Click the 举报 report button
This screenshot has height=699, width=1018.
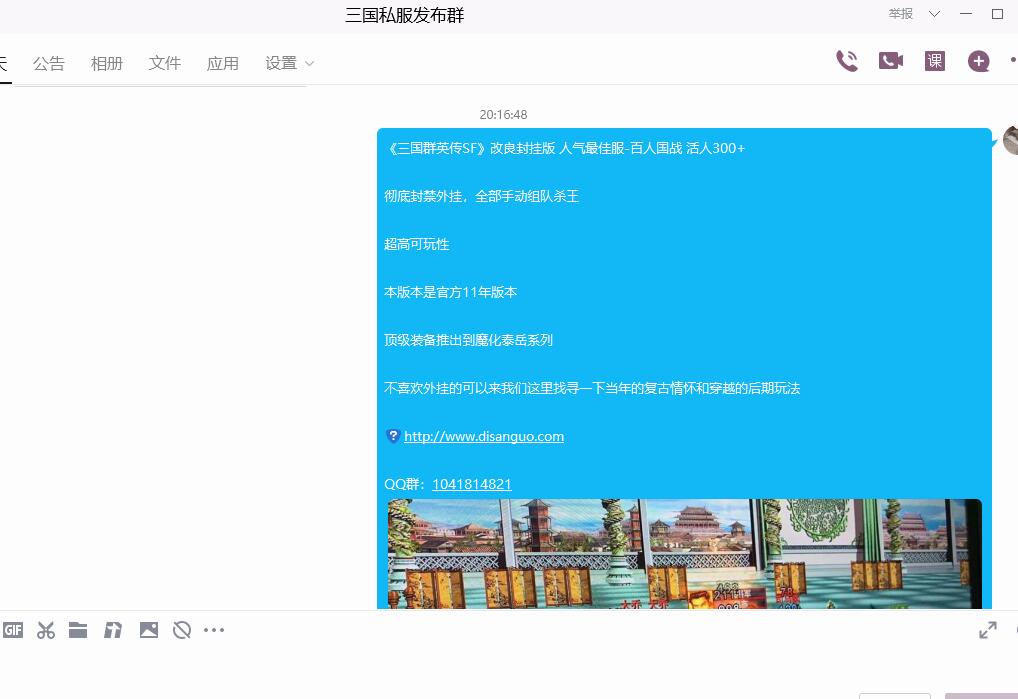point(900,14)
